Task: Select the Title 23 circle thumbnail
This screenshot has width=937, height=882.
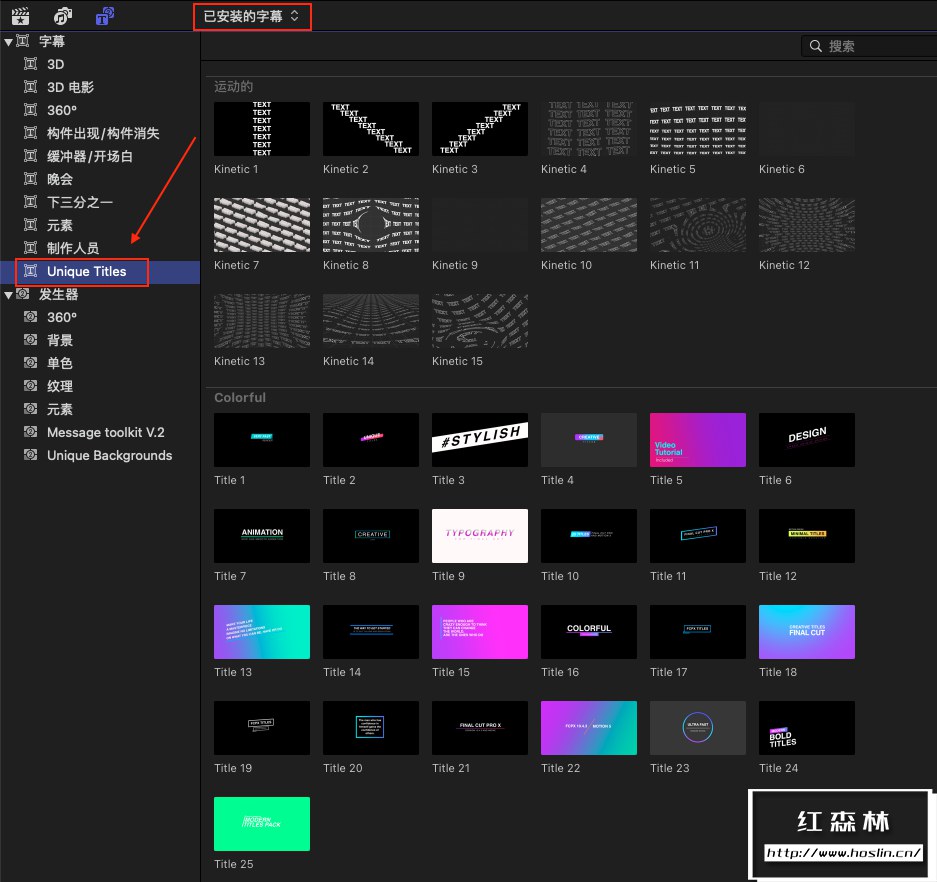Action: [698, 728]
